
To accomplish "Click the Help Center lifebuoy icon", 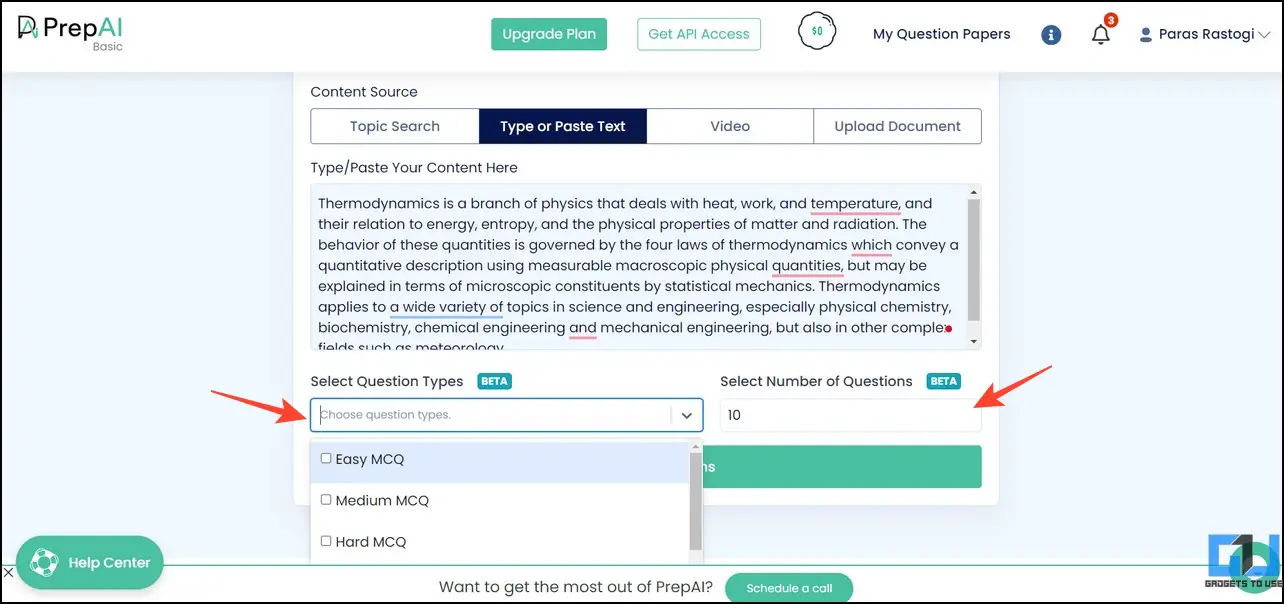I will point(45,563).
